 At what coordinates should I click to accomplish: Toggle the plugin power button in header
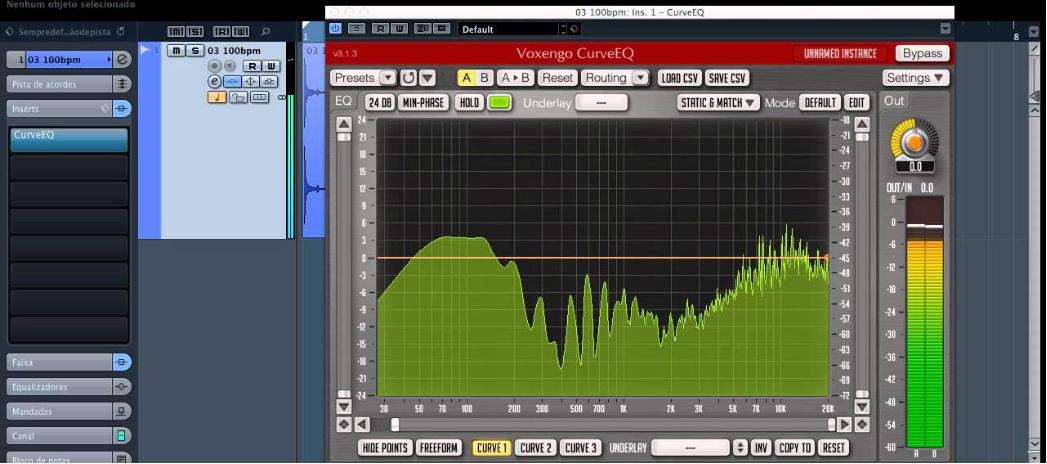335,29
